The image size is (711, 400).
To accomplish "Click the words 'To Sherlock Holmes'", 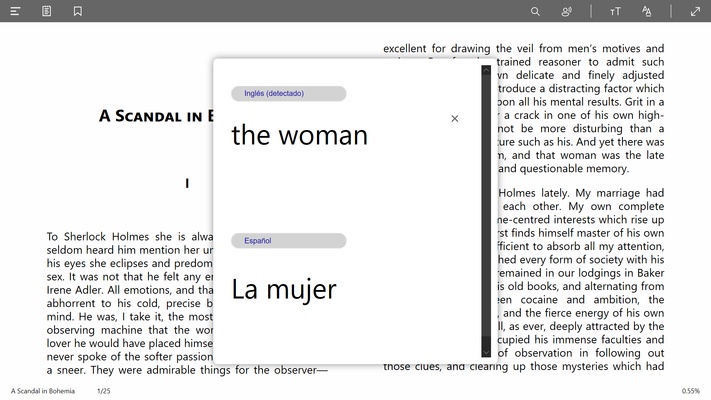I will 99,237.
